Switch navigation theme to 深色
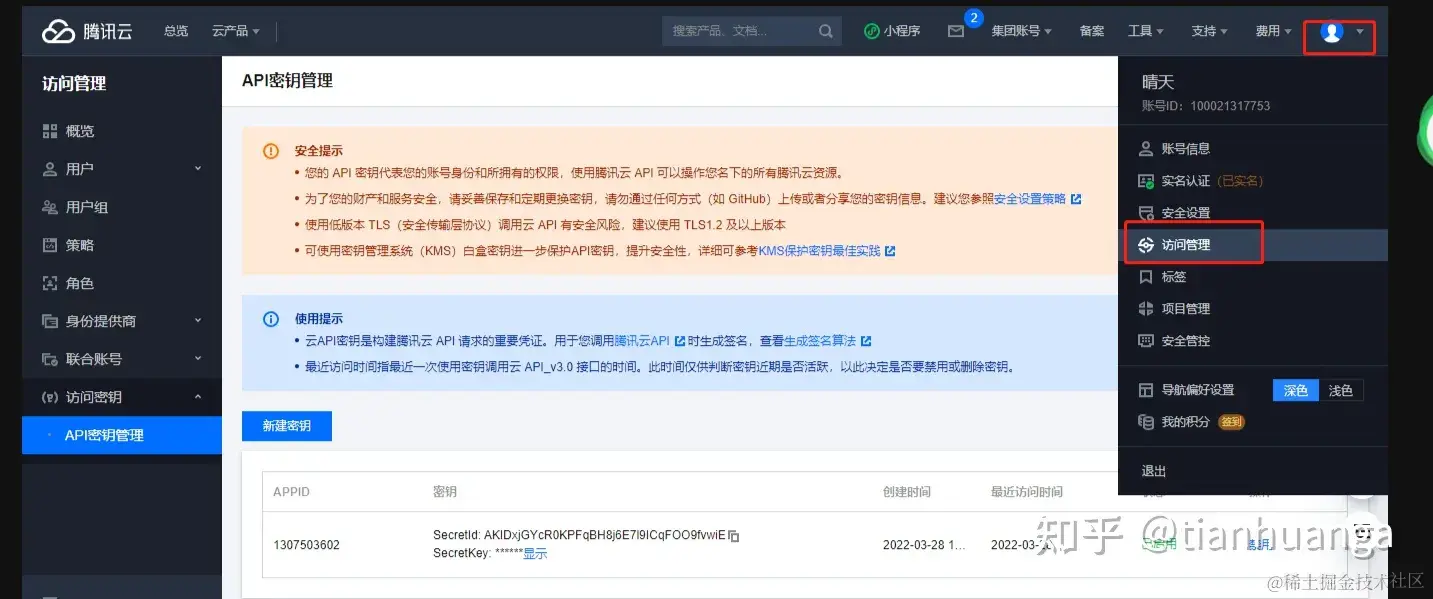The height and width of the screenshot is (599, 1433). [1296, 390]
